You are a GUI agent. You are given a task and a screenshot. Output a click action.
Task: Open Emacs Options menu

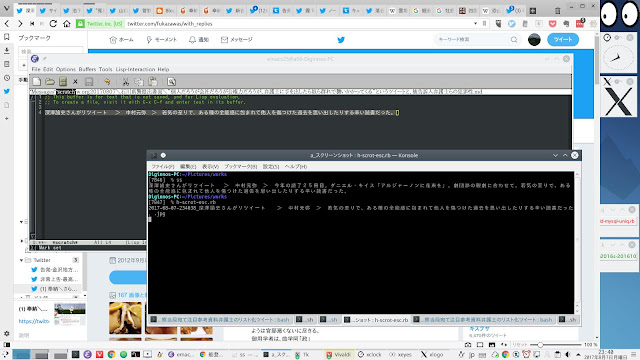coord(66,69)
